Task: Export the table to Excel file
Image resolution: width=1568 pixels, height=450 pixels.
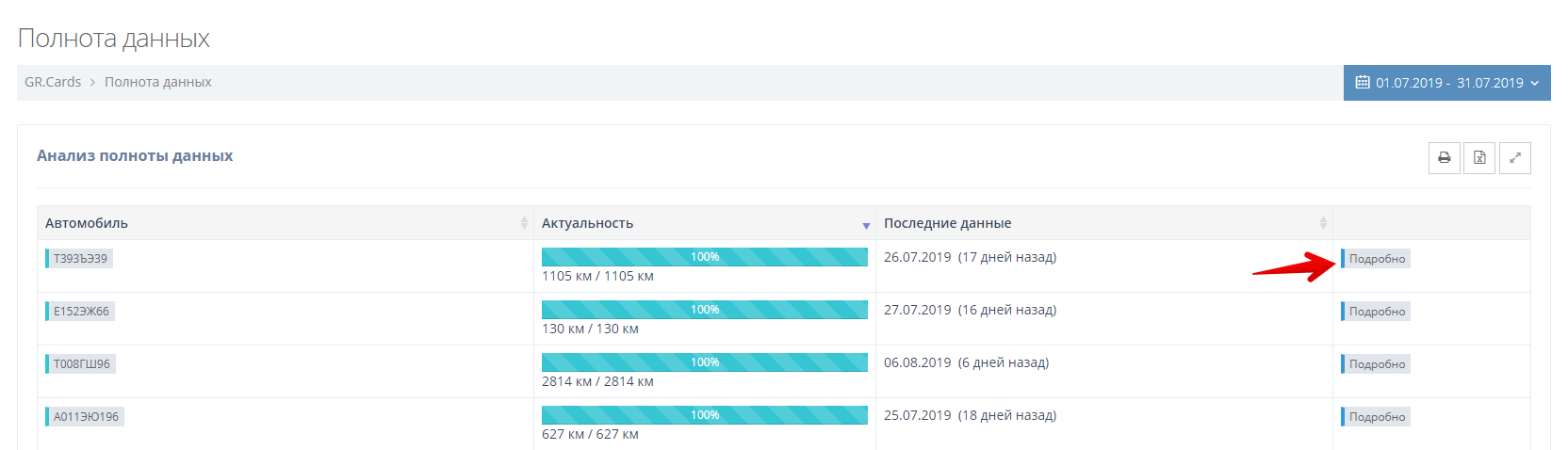Action: (1479, 158)
